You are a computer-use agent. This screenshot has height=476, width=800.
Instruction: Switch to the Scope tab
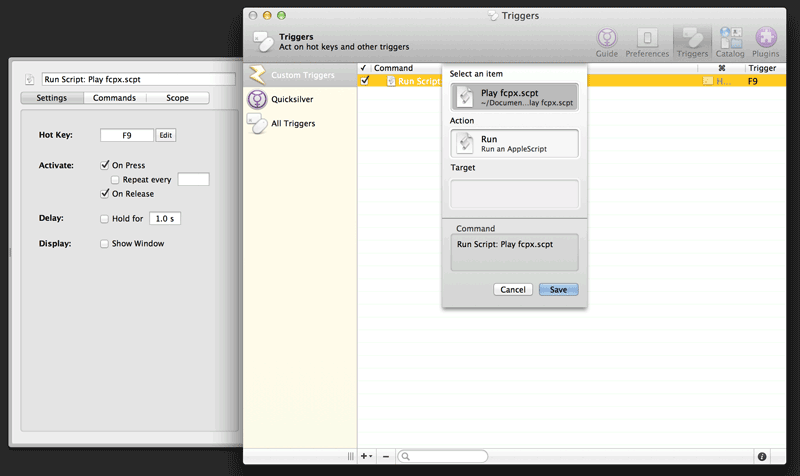(x=178, y=97)
